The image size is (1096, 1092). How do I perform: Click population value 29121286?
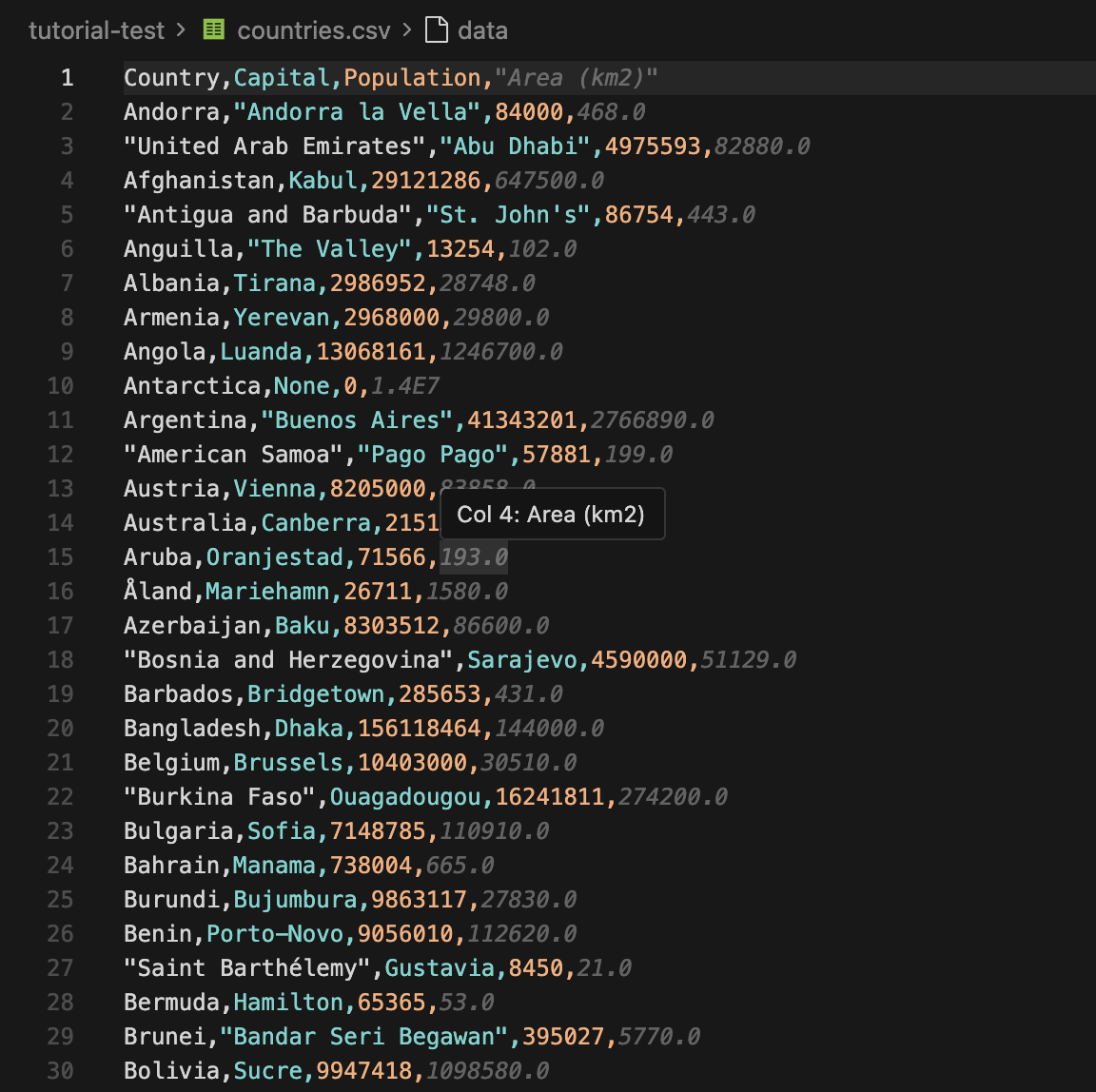[425, 180]
